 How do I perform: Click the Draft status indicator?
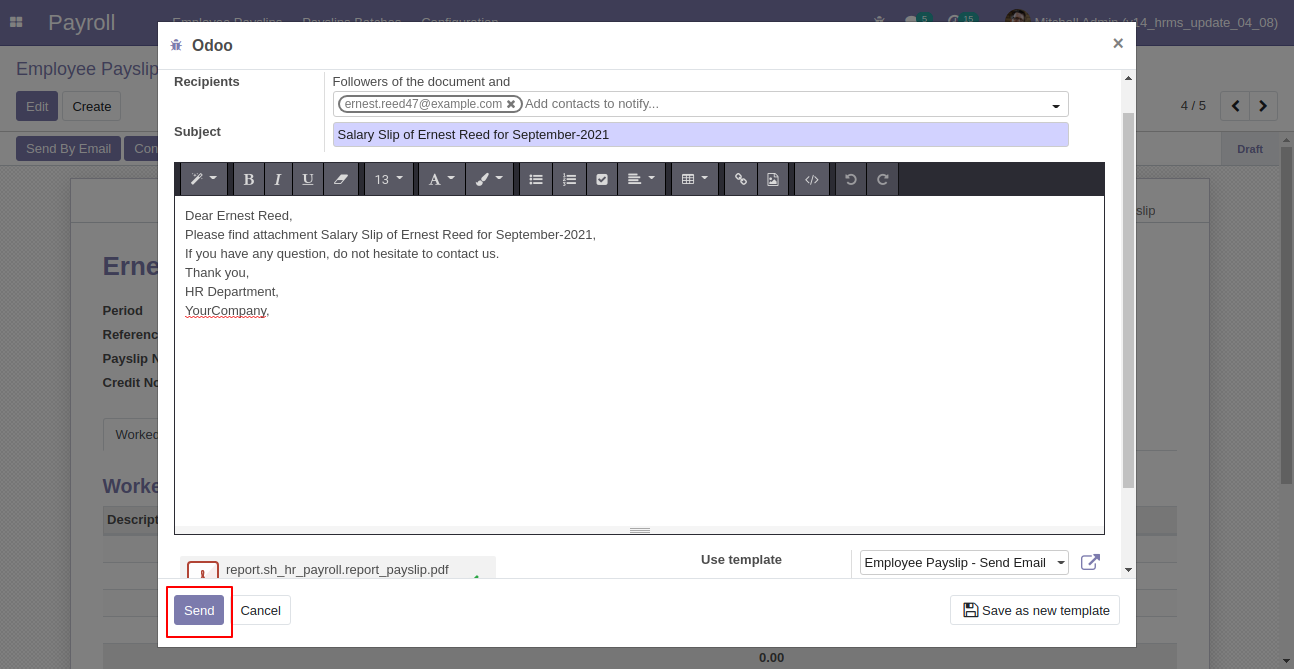click(1250, 149)
